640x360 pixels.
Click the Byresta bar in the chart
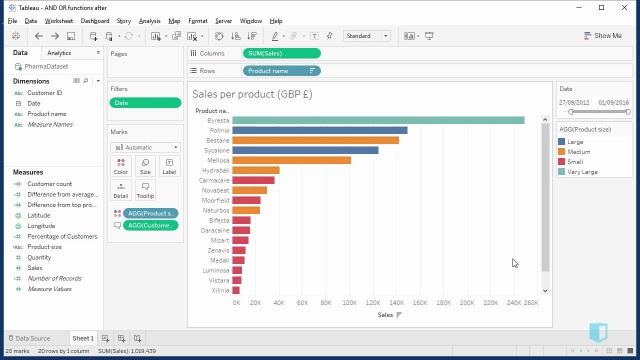click(378, 120)
